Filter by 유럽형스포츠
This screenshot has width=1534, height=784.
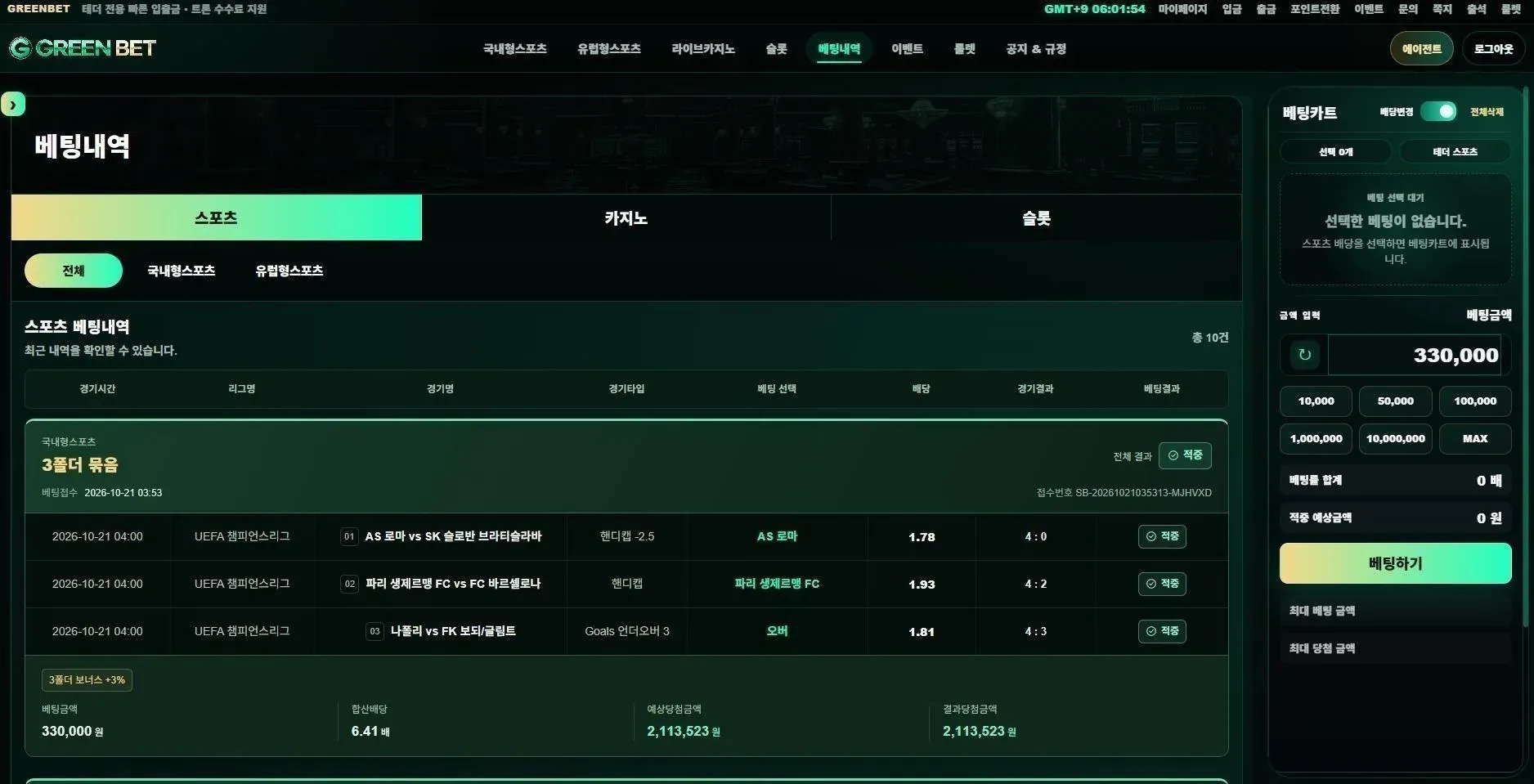pos(289,271)
